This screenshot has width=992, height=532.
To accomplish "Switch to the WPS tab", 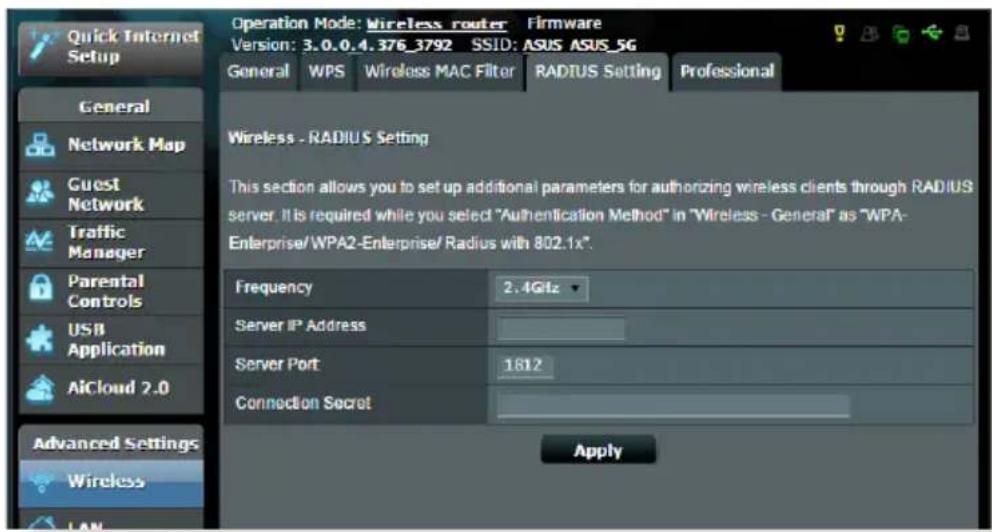I will (326, 71).
